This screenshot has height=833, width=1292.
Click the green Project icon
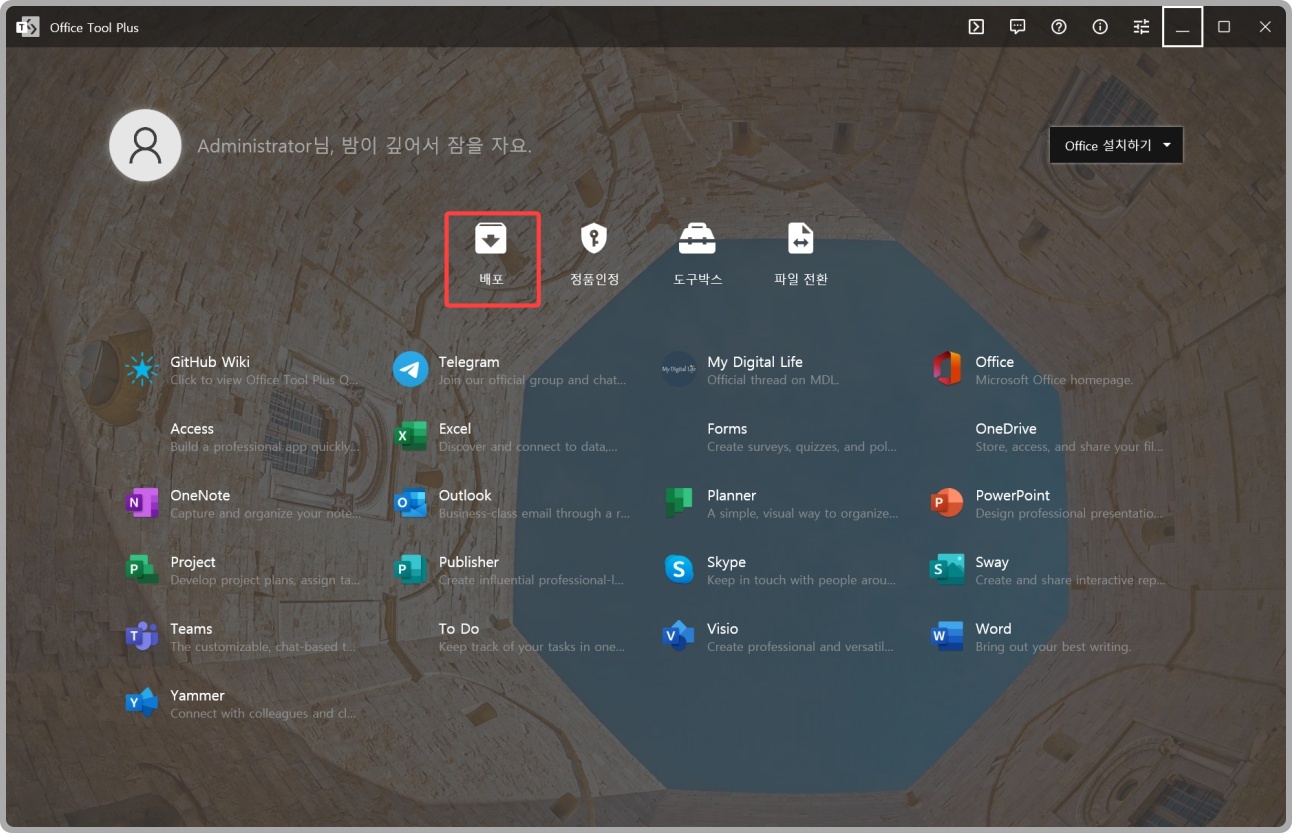coord(142,570)
